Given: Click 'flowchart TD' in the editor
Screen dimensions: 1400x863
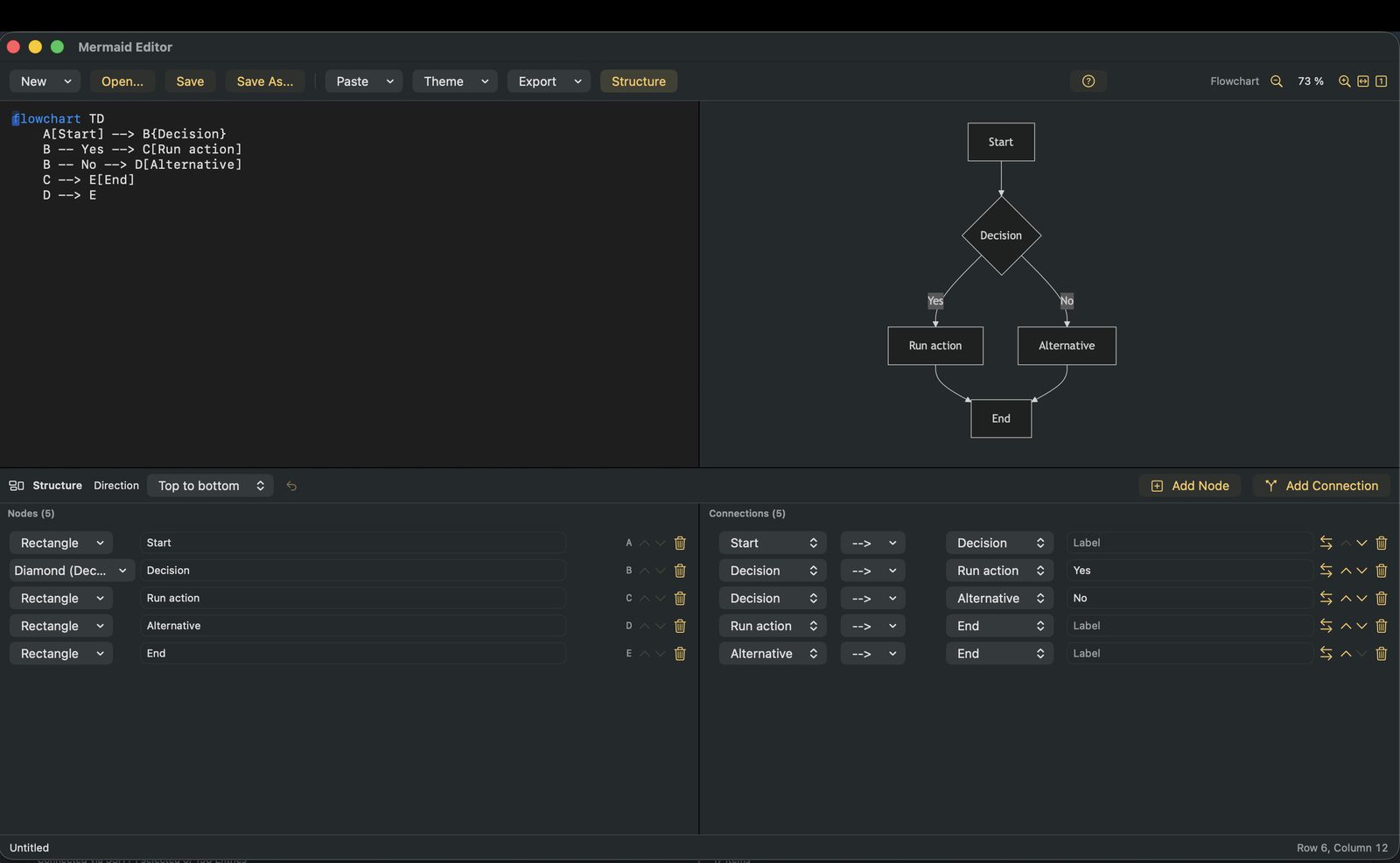Looking at the screenshot, I should pos(58,119).
